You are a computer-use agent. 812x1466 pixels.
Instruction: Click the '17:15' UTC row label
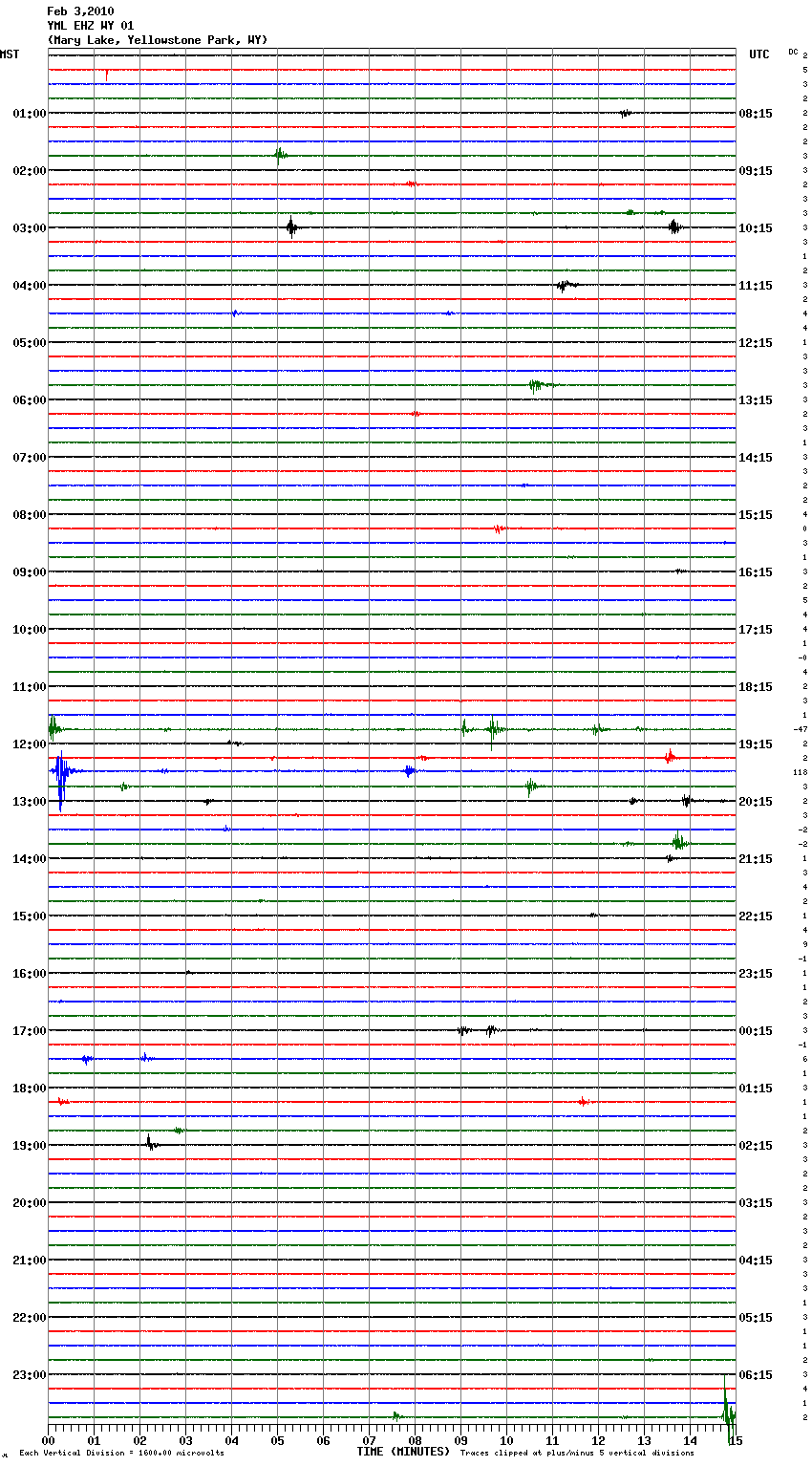pos(756,630)
